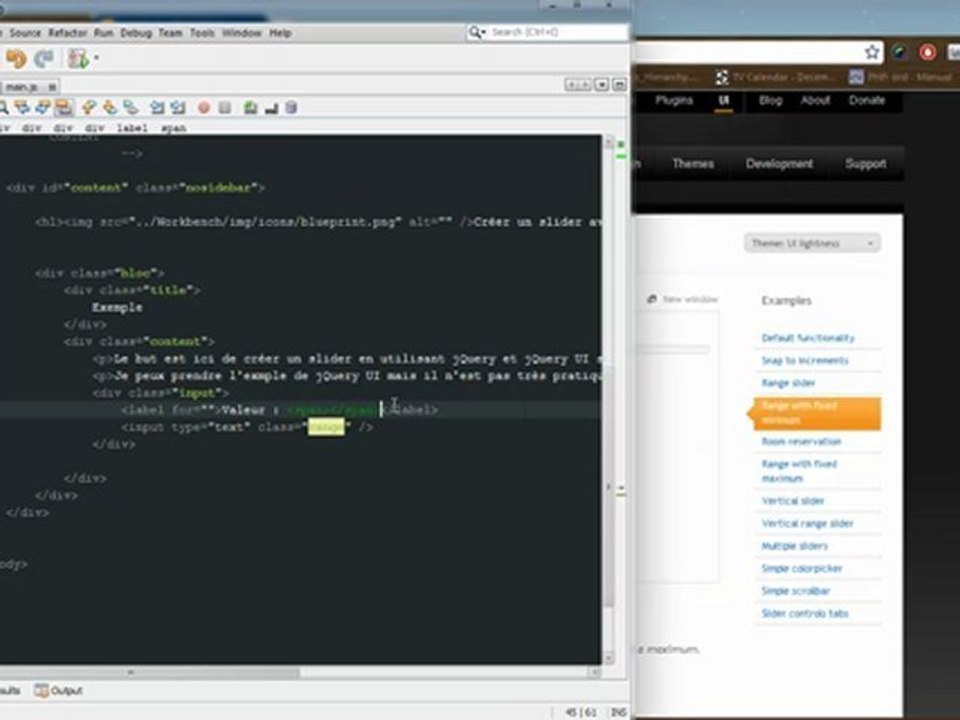
Task: Open the Source menu
Action: [25, 32]
